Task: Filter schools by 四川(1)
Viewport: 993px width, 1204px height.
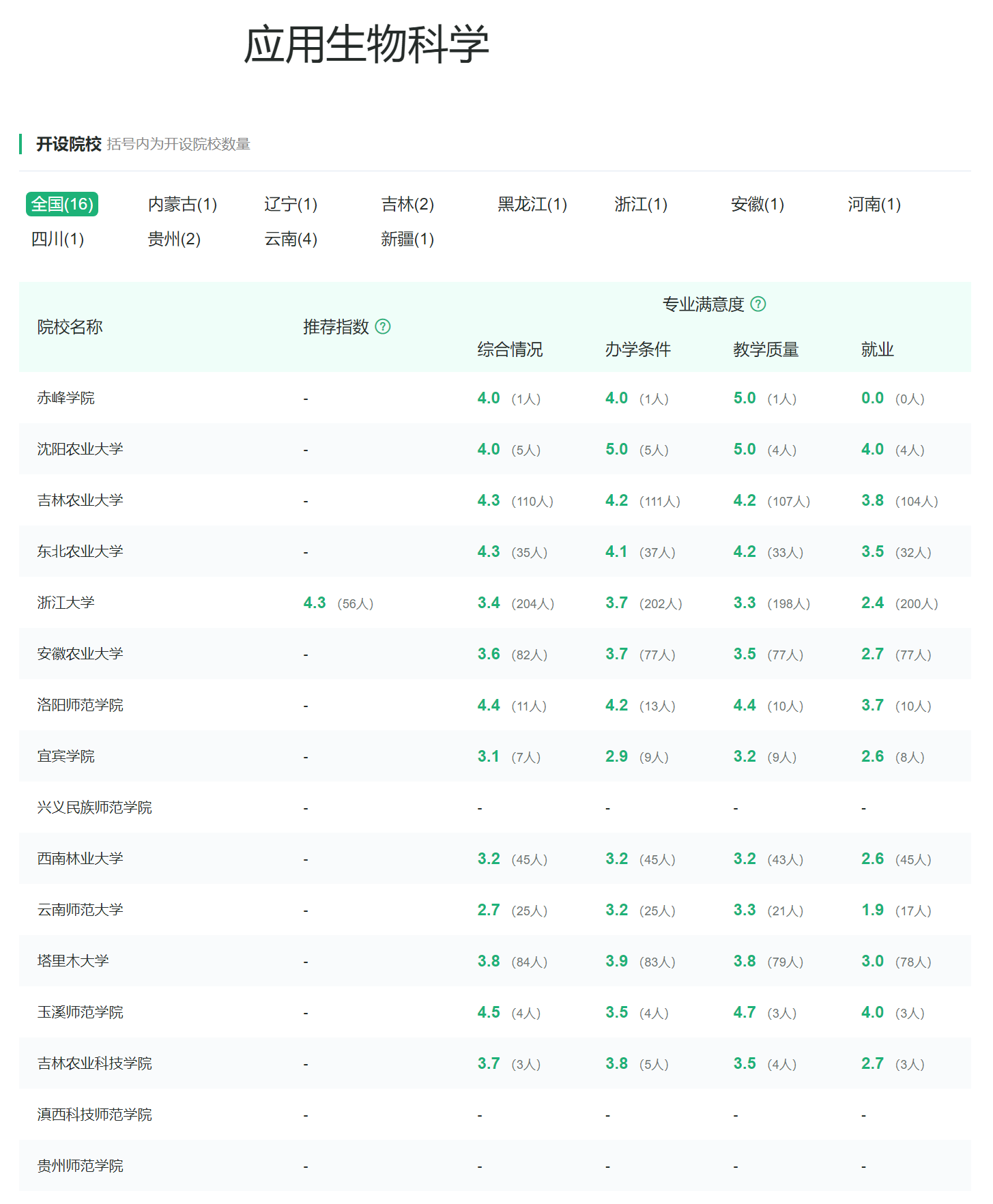Action: pos(57,239)
